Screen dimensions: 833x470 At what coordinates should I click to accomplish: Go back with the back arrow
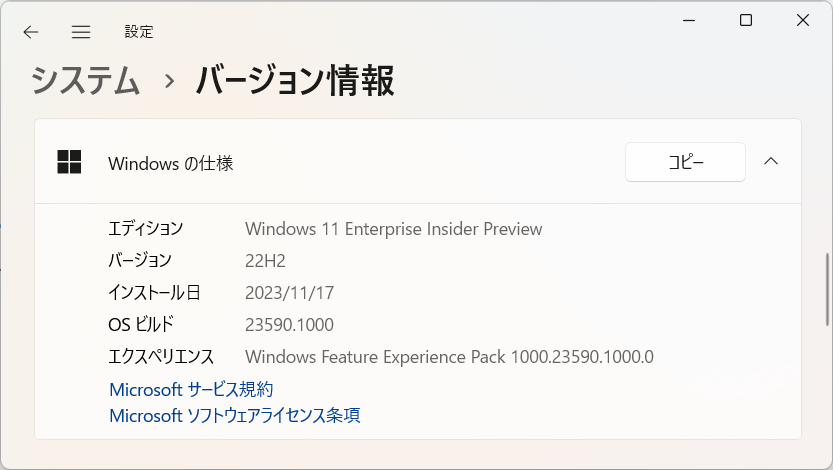click(x=31, y=32)
